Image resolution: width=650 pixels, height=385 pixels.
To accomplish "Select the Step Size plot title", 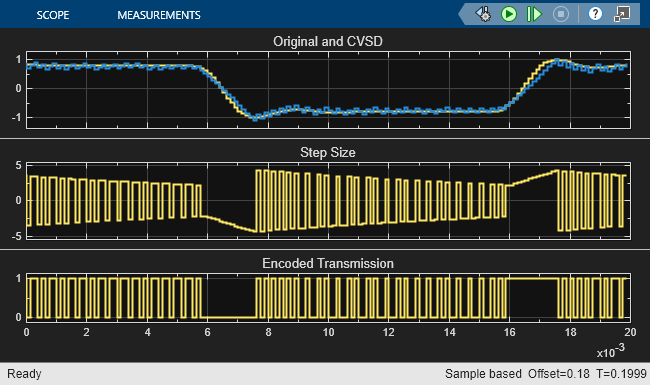I will click(327, 153).
